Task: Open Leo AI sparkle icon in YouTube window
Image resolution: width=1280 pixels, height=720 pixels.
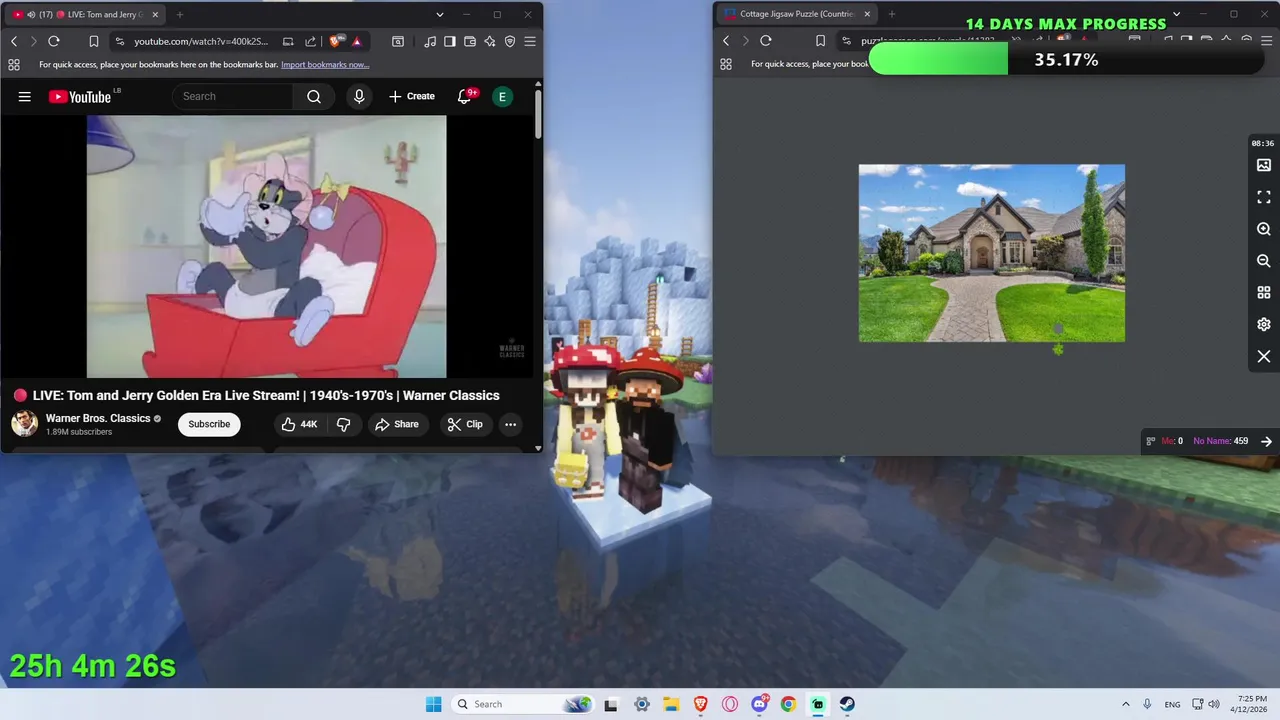Action: (490, 41)
